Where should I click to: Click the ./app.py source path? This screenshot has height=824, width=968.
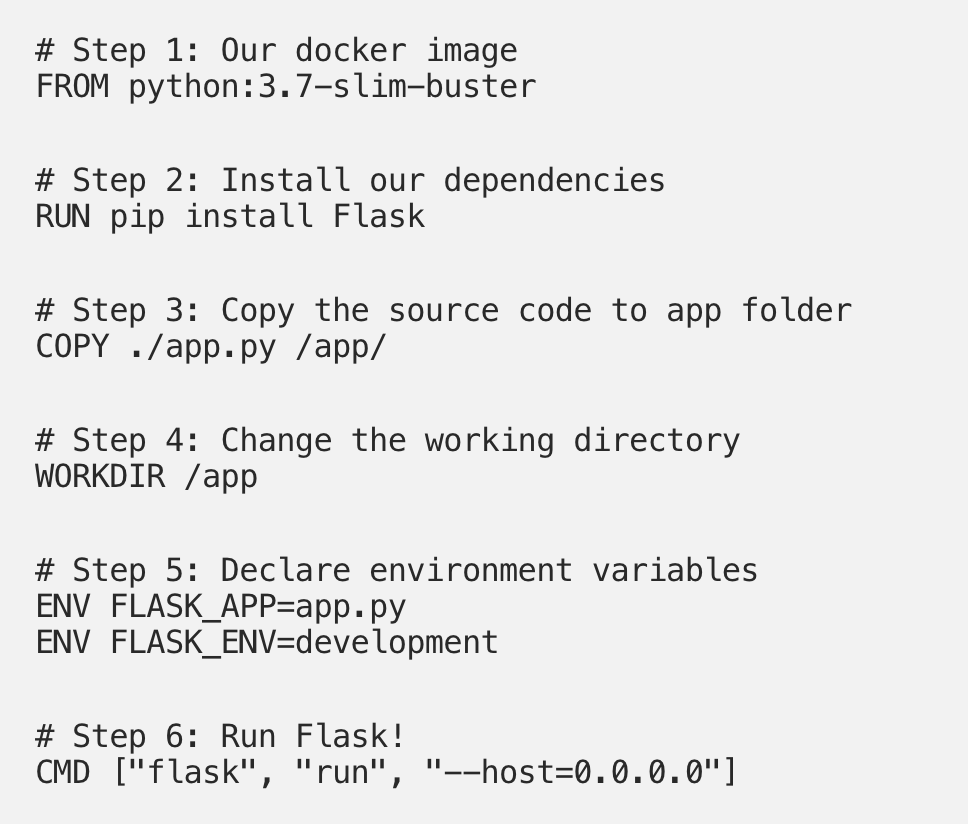[x=202, y=347]
